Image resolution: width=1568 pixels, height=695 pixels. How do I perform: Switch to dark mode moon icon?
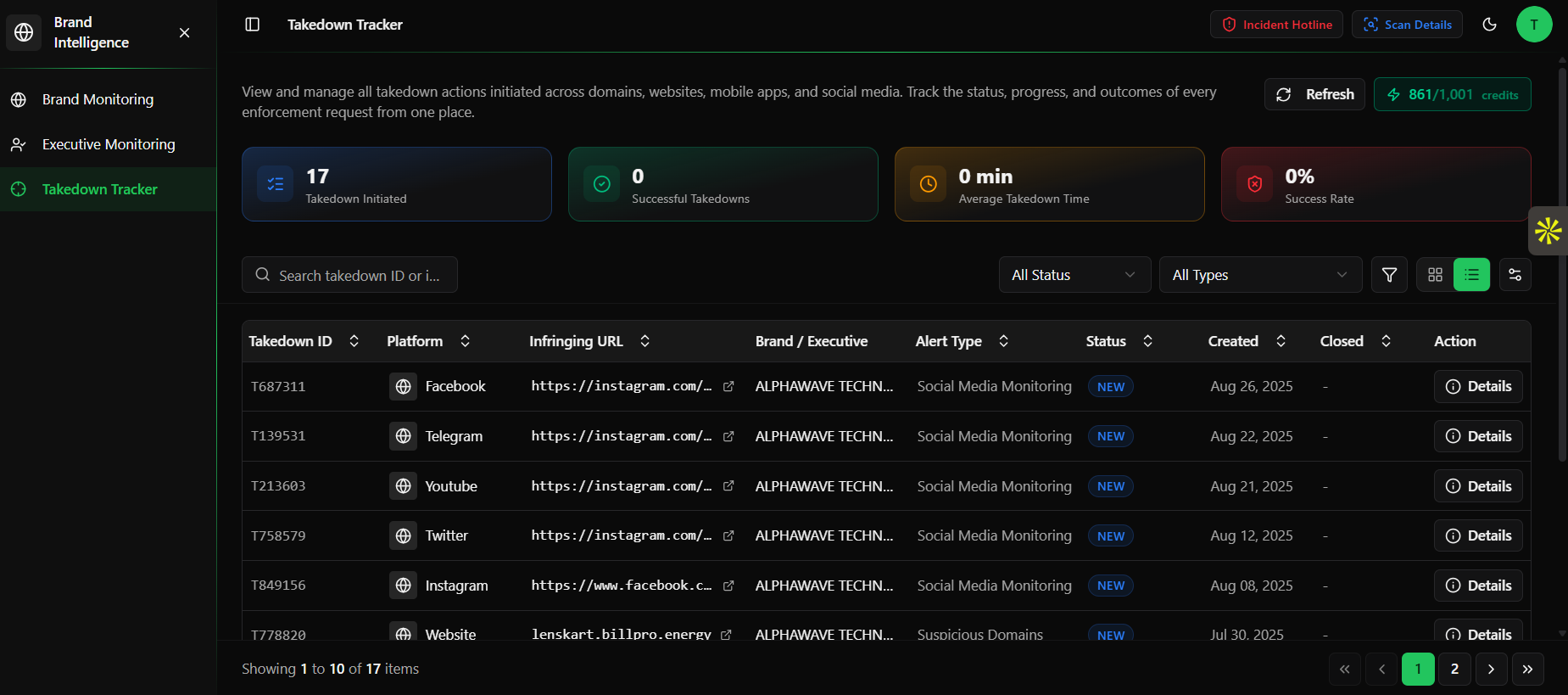click(x=1489, y=25)
